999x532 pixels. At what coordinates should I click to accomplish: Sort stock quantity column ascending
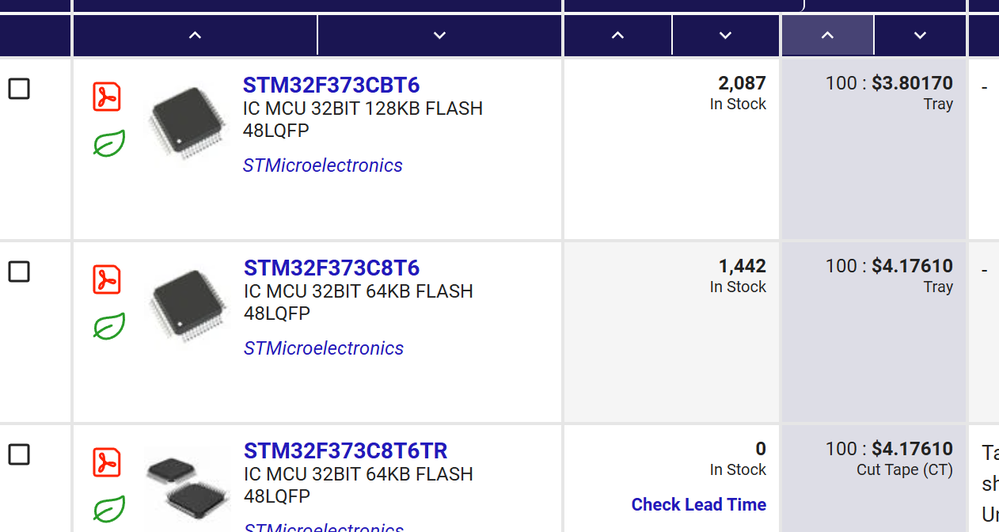pyautogui.click(x=618, y=35)
